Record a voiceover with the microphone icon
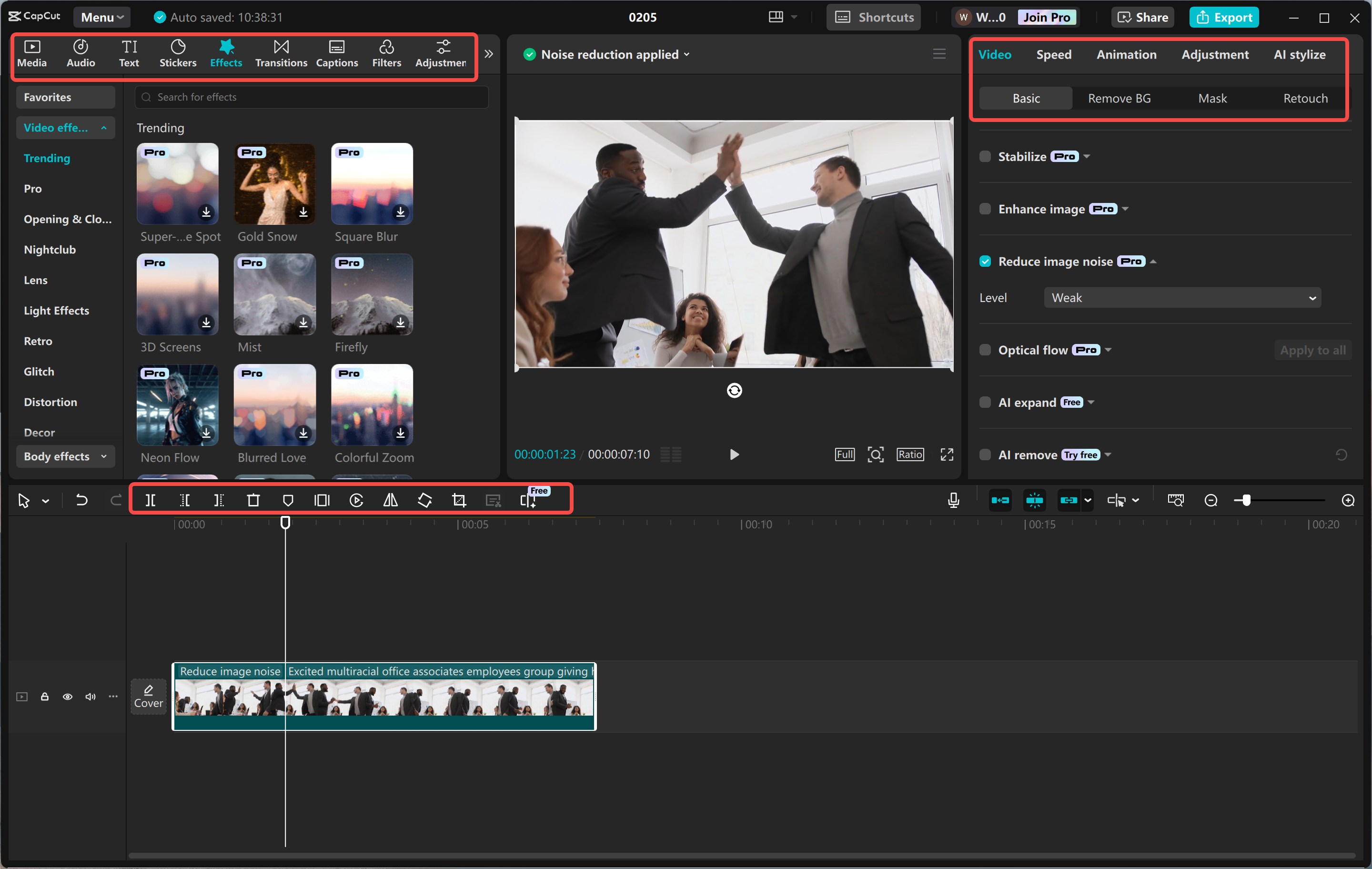The width and height of the screenshot is (1372, 869). coord(953,500)
